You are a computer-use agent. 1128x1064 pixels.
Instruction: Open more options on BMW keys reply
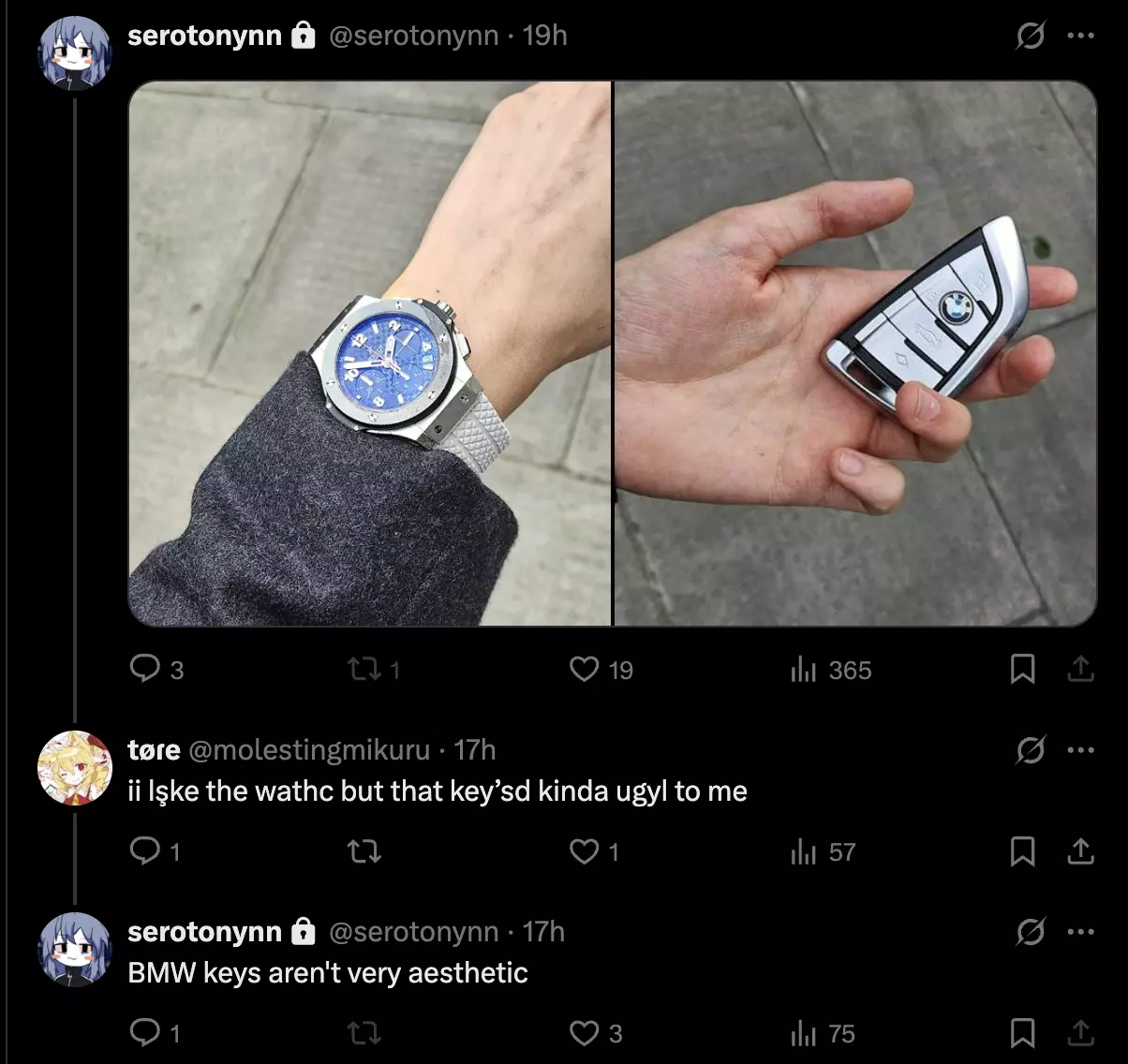coord(1080,931)
